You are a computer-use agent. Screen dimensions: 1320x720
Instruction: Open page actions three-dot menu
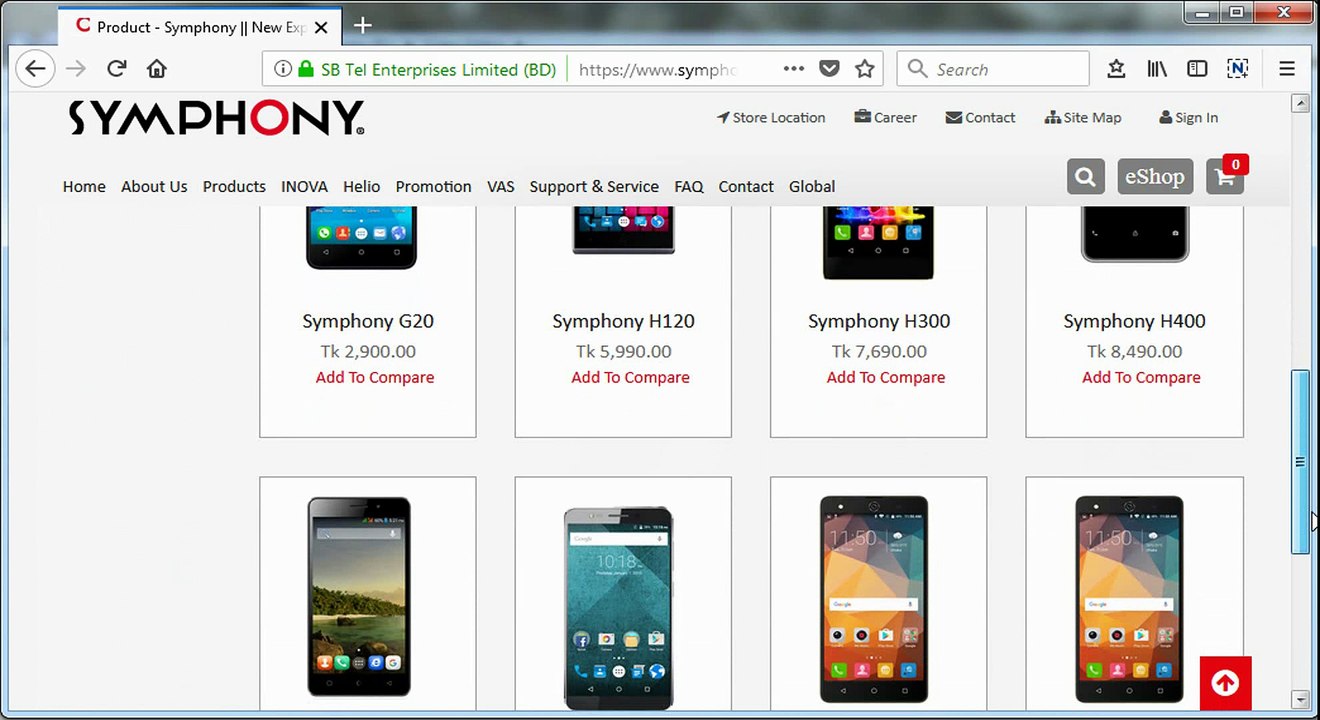pyautogui.click(x=794, y=69)
